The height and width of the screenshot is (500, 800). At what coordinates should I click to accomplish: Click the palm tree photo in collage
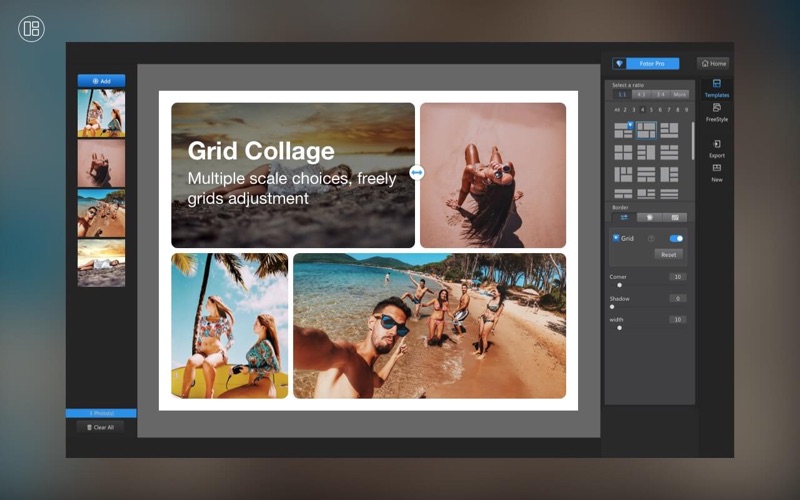pos(230,326)
